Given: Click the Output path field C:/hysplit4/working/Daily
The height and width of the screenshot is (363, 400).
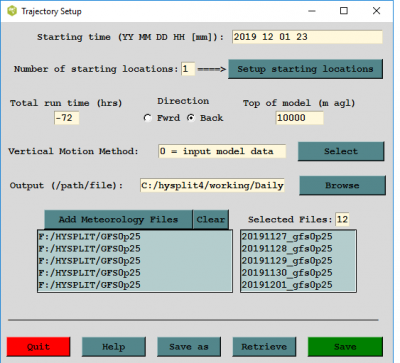Looking at the screenshot, I should click(x=212, y=185).
